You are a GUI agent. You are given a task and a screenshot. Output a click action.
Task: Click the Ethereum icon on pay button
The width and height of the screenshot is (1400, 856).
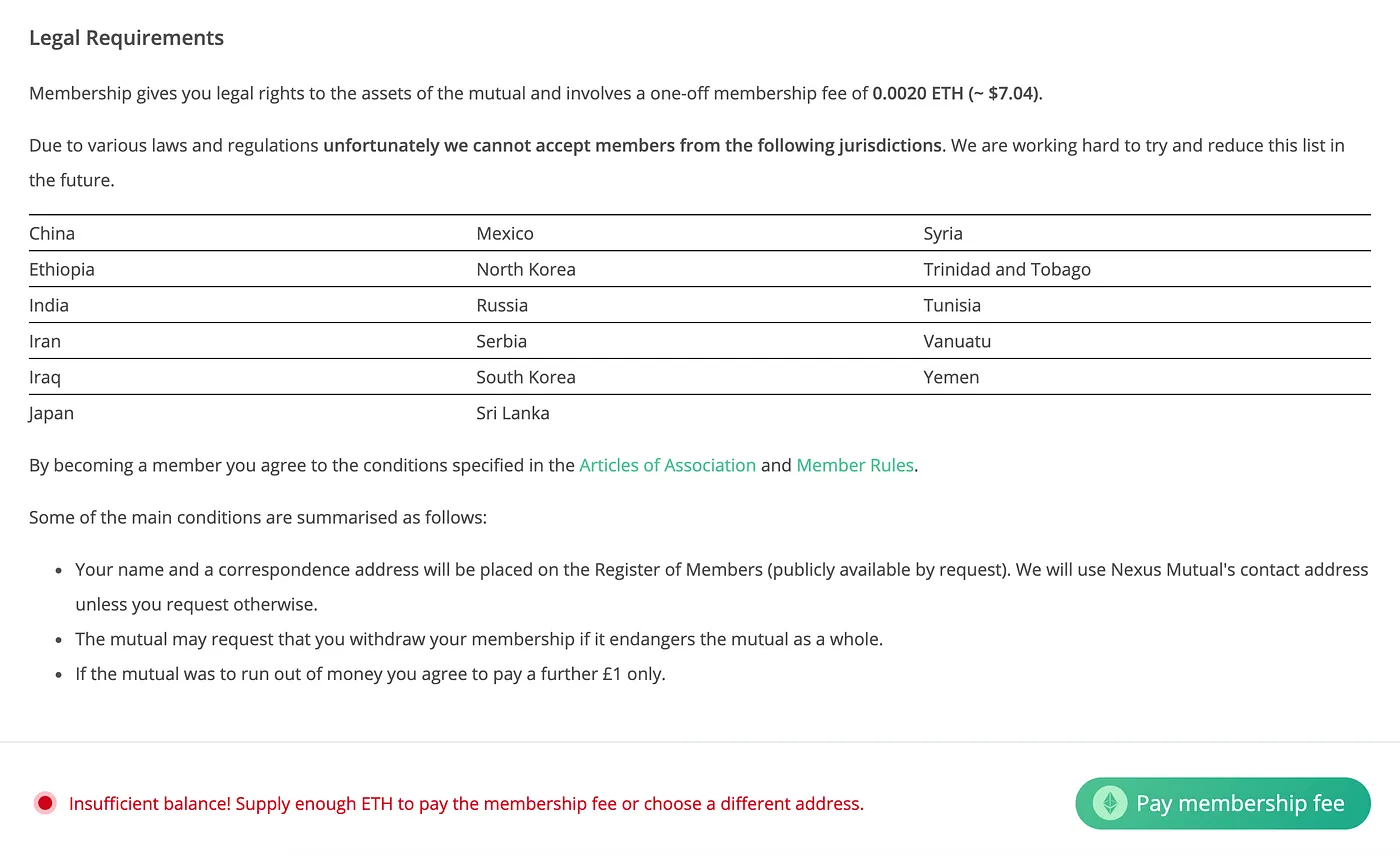1110,803
